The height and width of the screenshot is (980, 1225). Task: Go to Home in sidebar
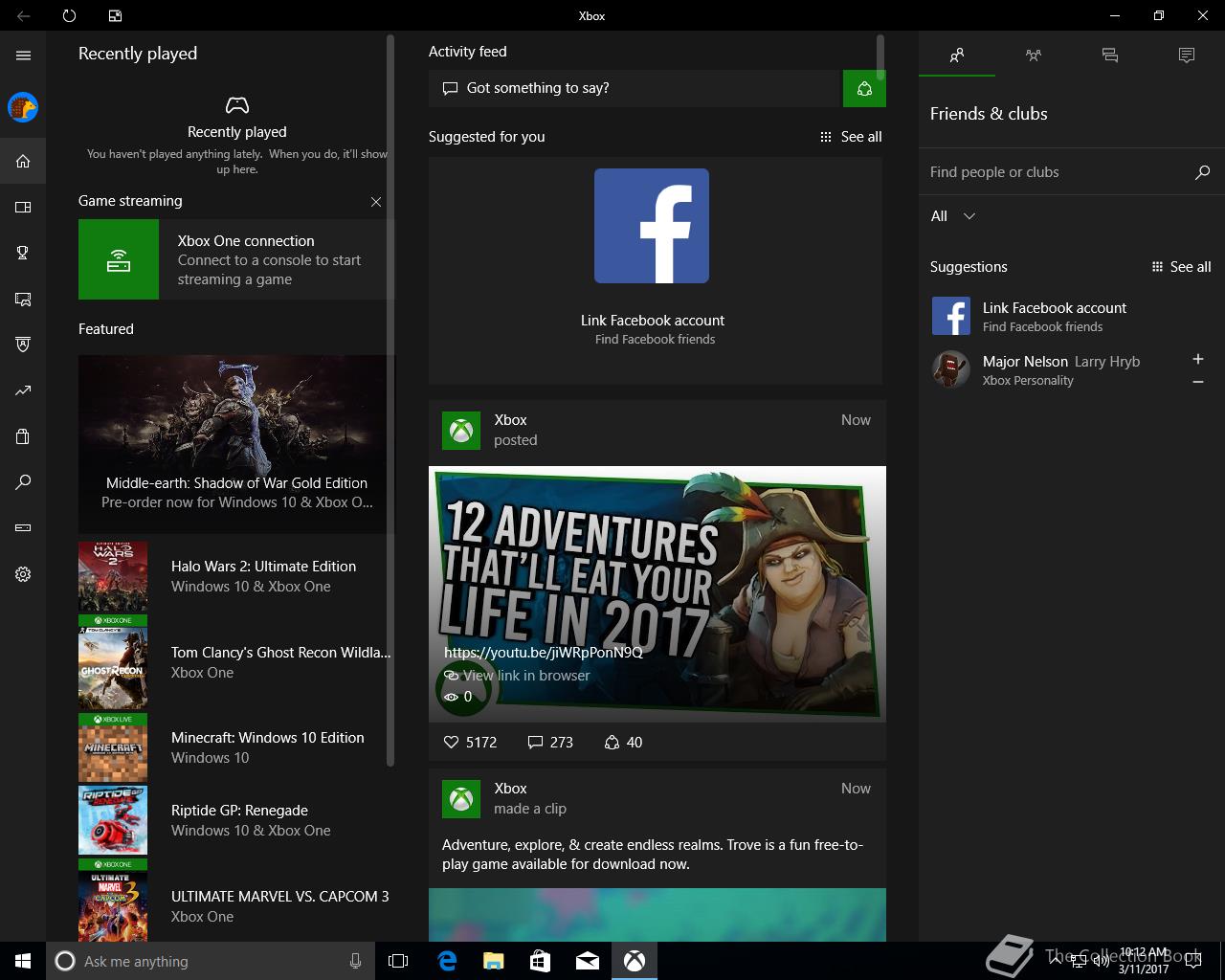[x=23, y=161]
